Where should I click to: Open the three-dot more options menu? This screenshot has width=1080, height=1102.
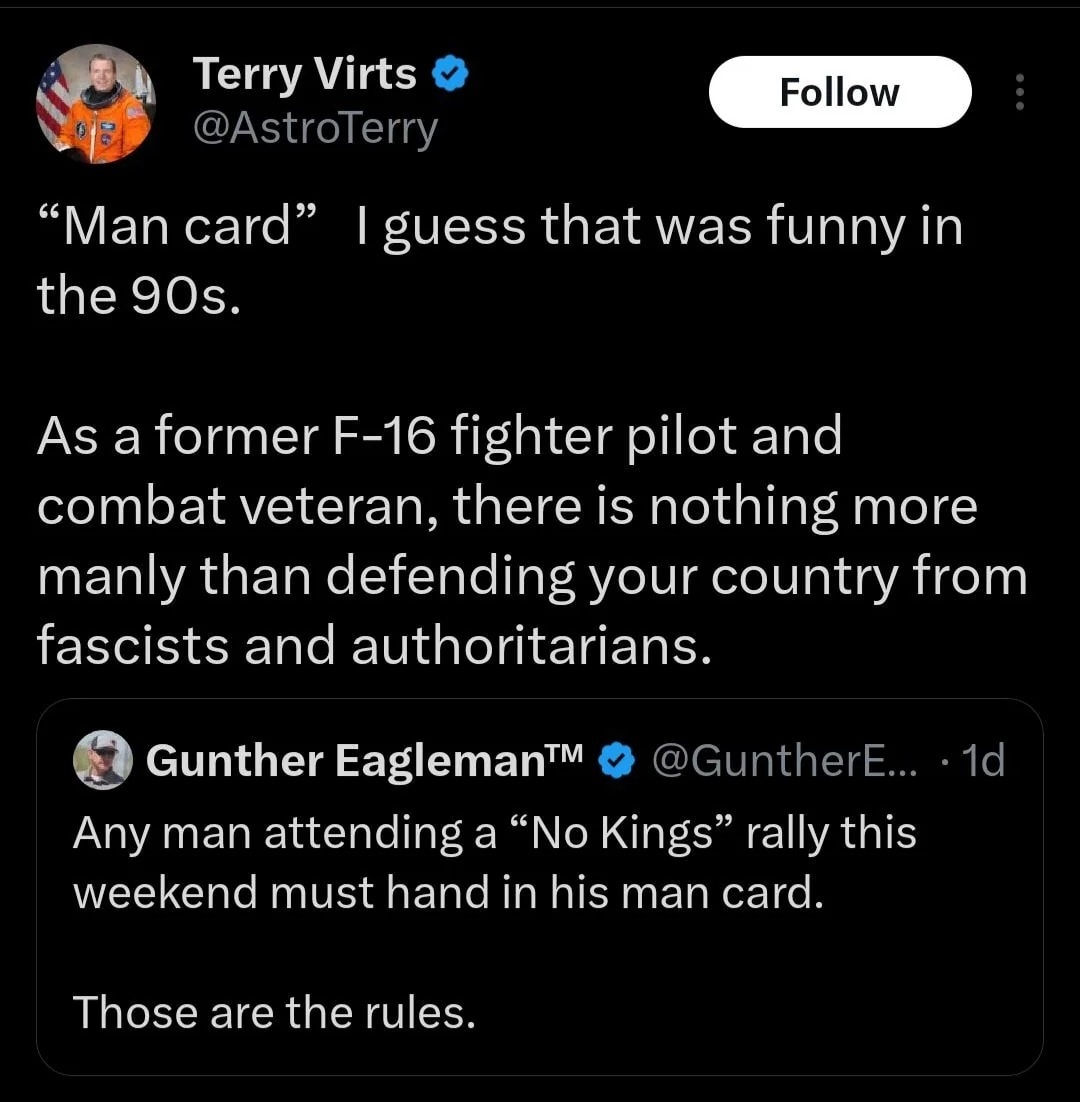pos(1020,92)
